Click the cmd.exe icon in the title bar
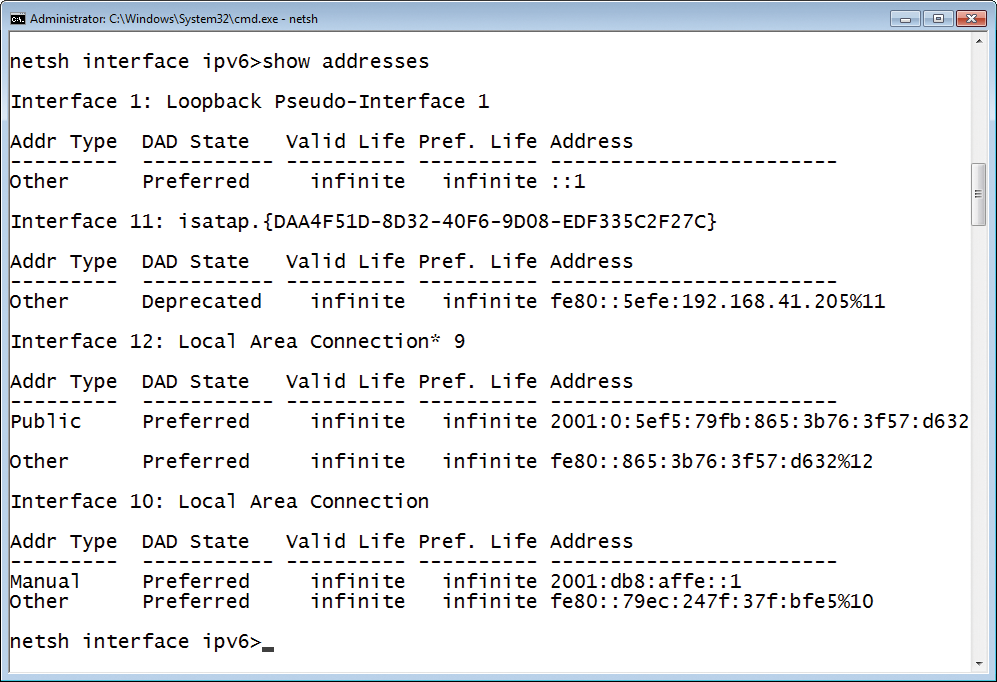This screenshot has height=682, width=997. pos(17,18)
